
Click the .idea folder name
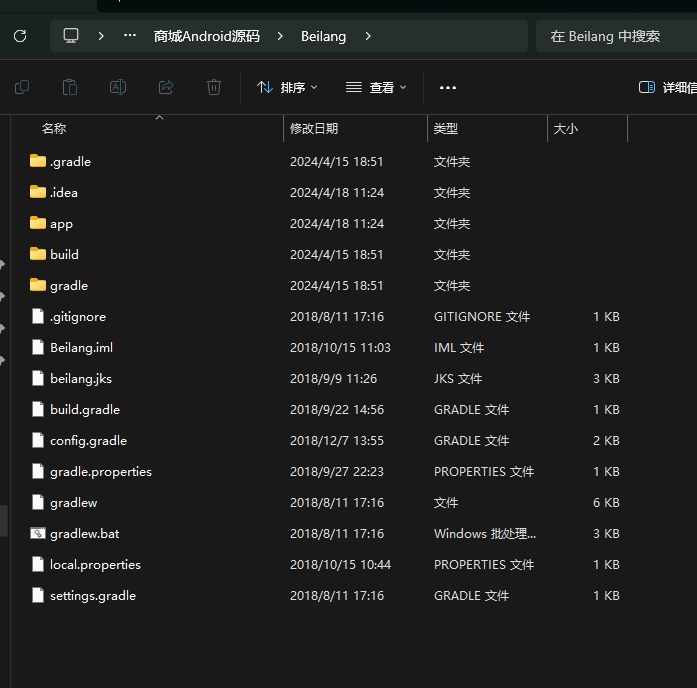[64, 192]
